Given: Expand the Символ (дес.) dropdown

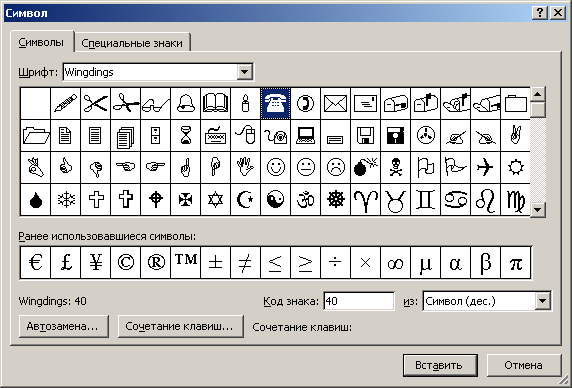Looking at the screenshot, I should (x=542, y=301).
